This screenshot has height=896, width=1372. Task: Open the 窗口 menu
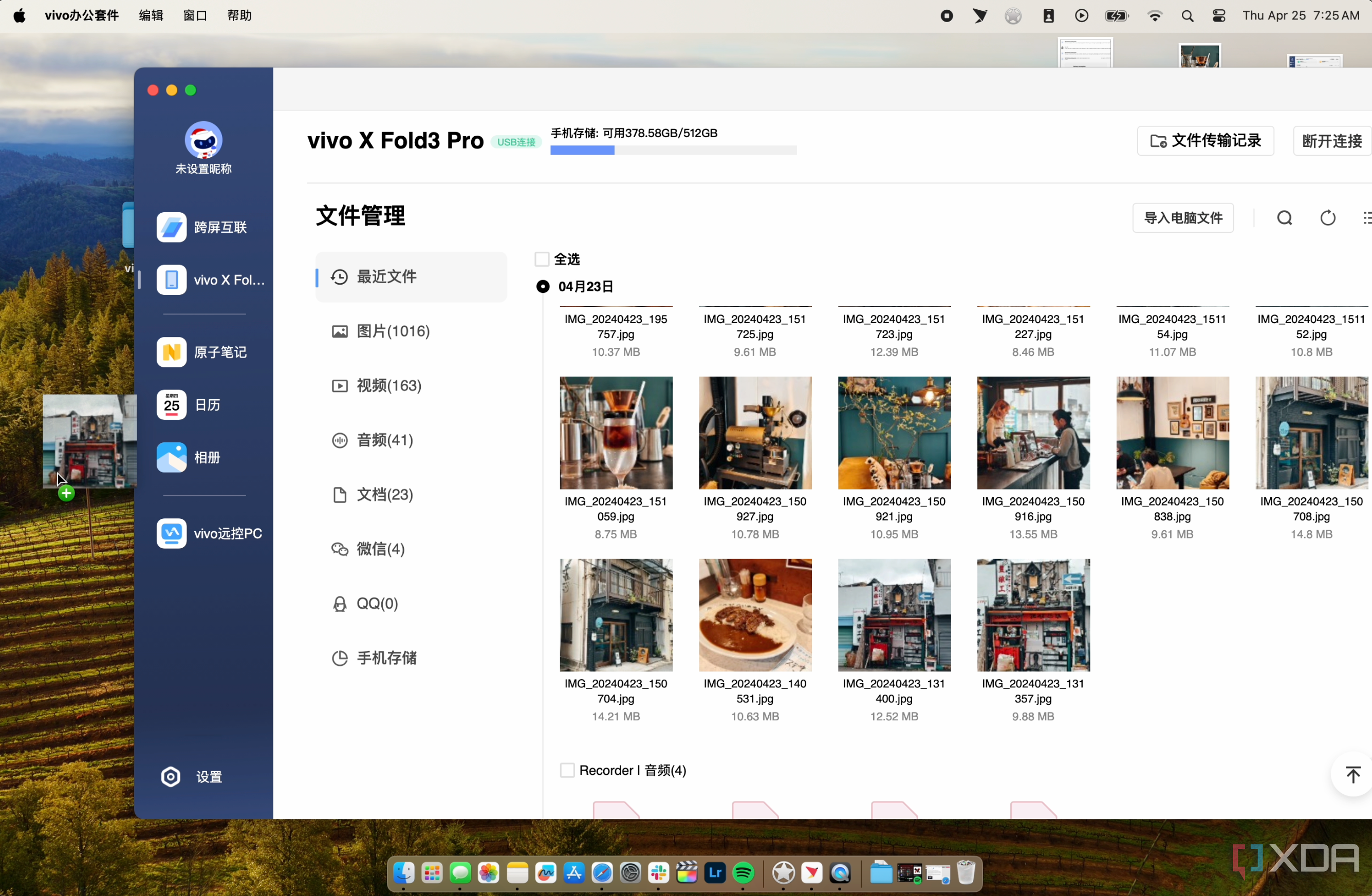(x=195, y=15)
